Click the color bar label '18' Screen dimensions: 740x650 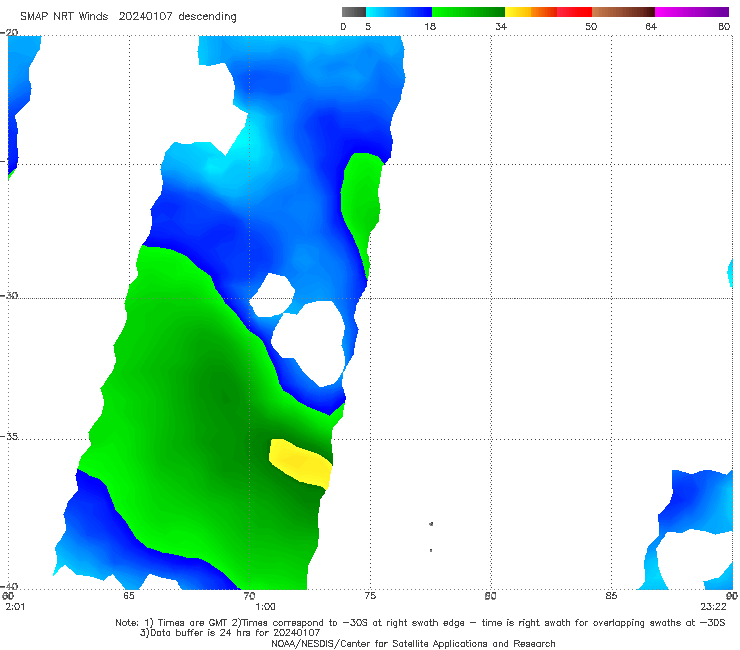pyautogui.click(x=430, y=26)
